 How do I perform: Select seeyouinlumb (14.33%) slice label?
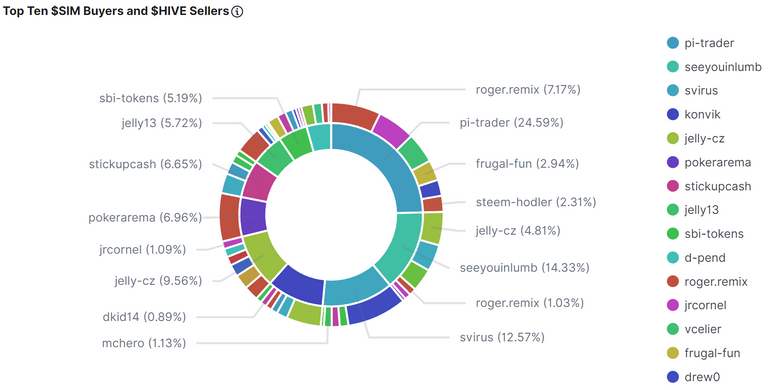tap(524, 268)
